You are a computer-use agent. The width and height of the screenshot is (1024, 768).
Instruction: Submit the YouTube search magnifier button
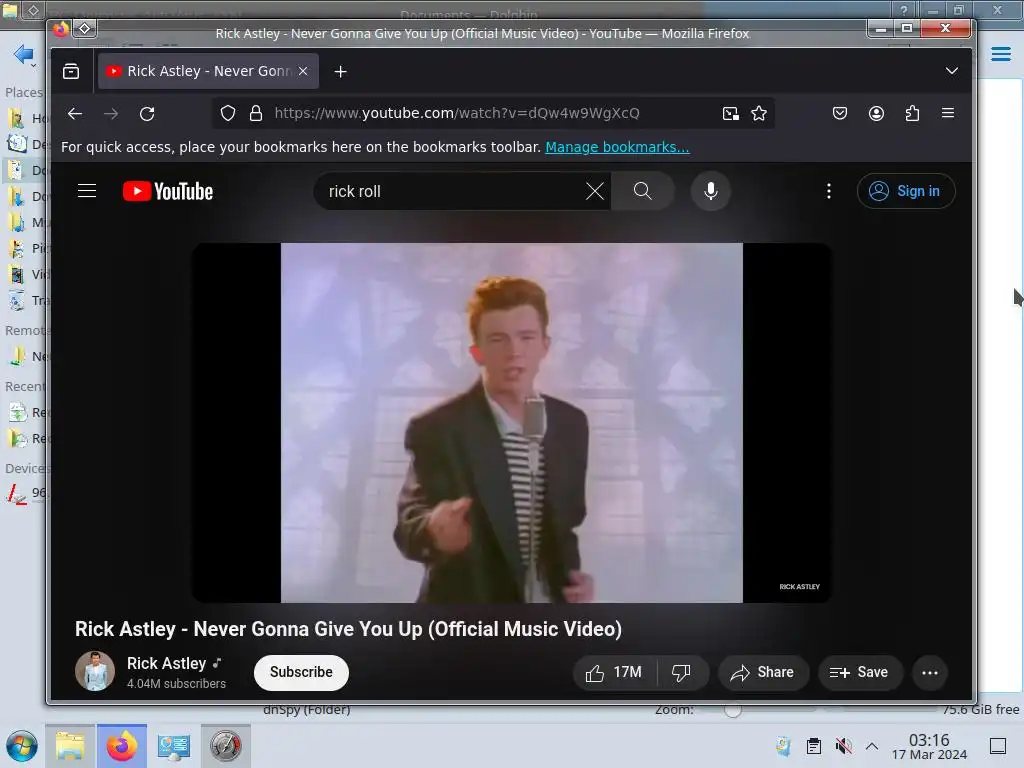[643, 191]
